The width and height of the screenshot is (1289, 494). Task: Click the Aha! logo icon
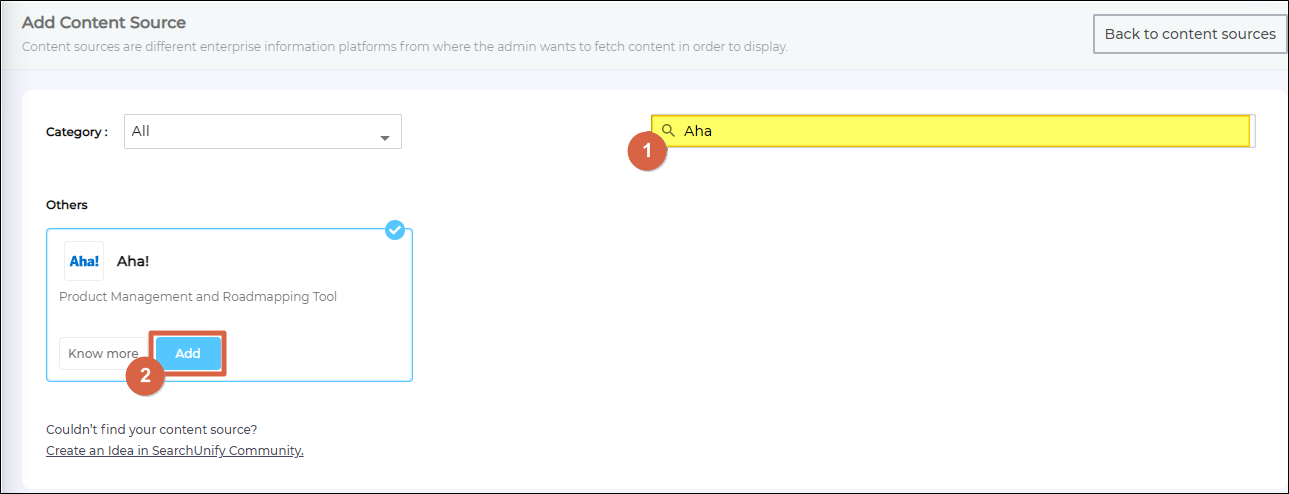pos(84,261)
